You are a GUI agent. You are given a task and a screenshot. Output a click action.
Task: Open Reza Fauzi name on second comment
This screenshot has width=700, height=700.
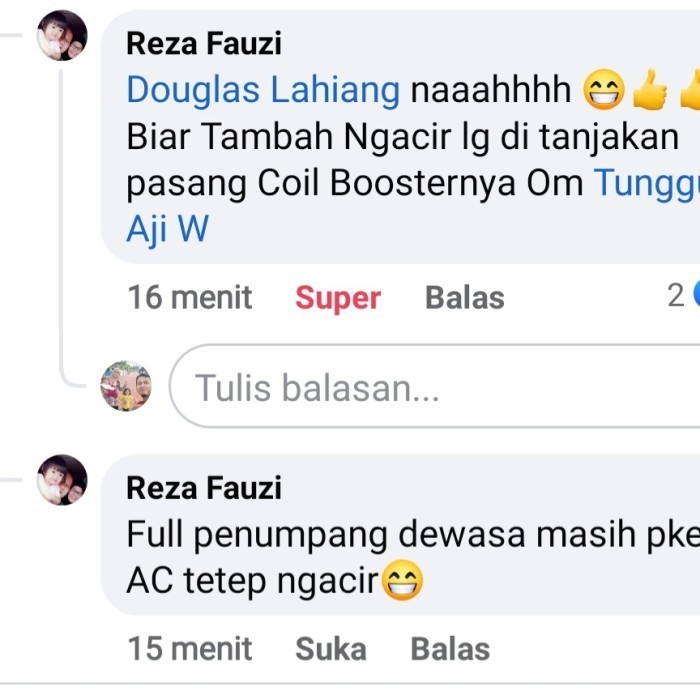[204, 488]
